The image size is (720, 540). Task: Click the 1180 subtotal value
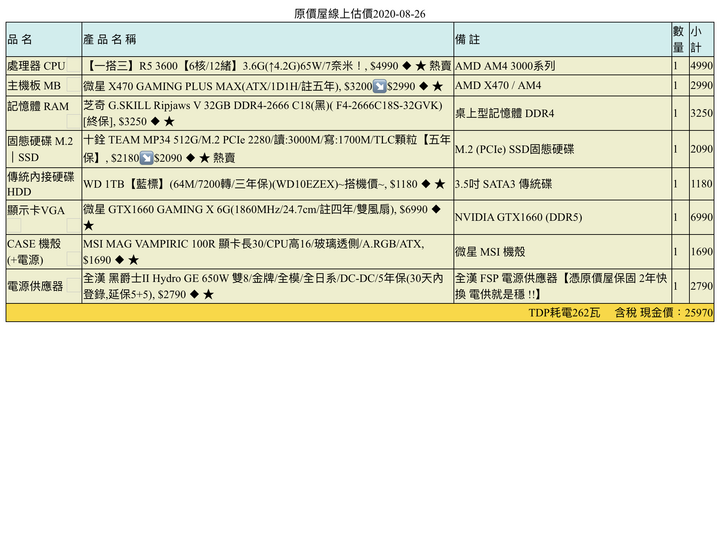point(702,184)
